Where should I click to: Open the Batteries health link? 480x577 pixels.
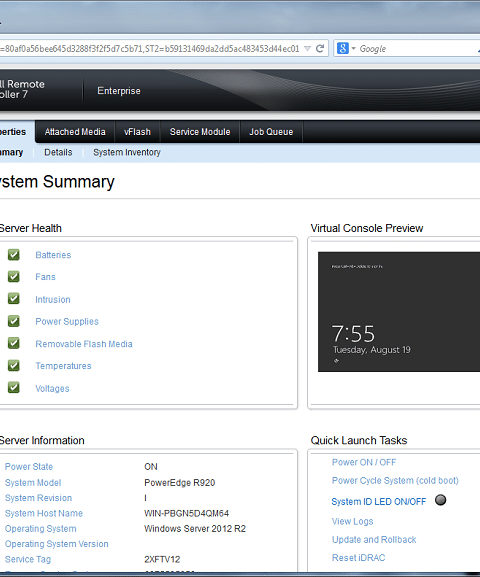click(53, 255)
